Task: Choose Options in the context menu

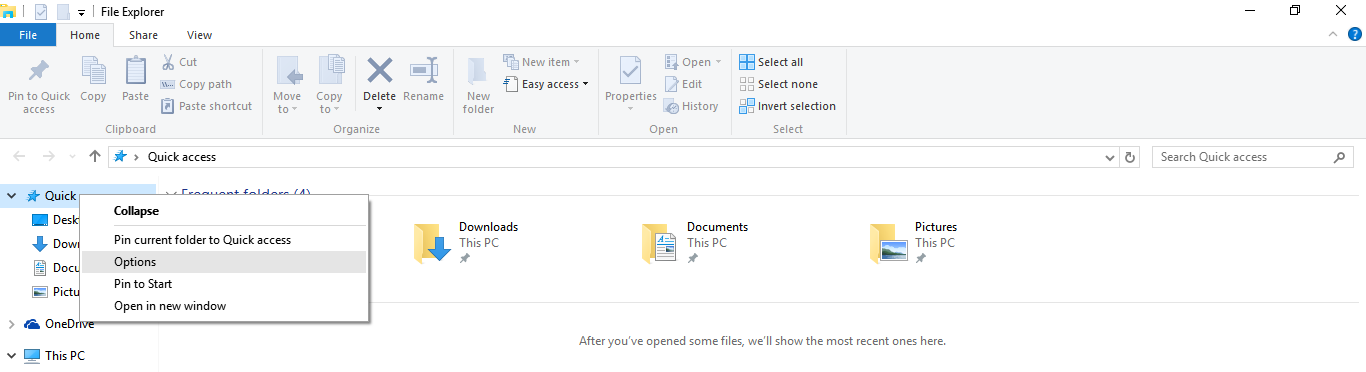Action: click(225, 262)
